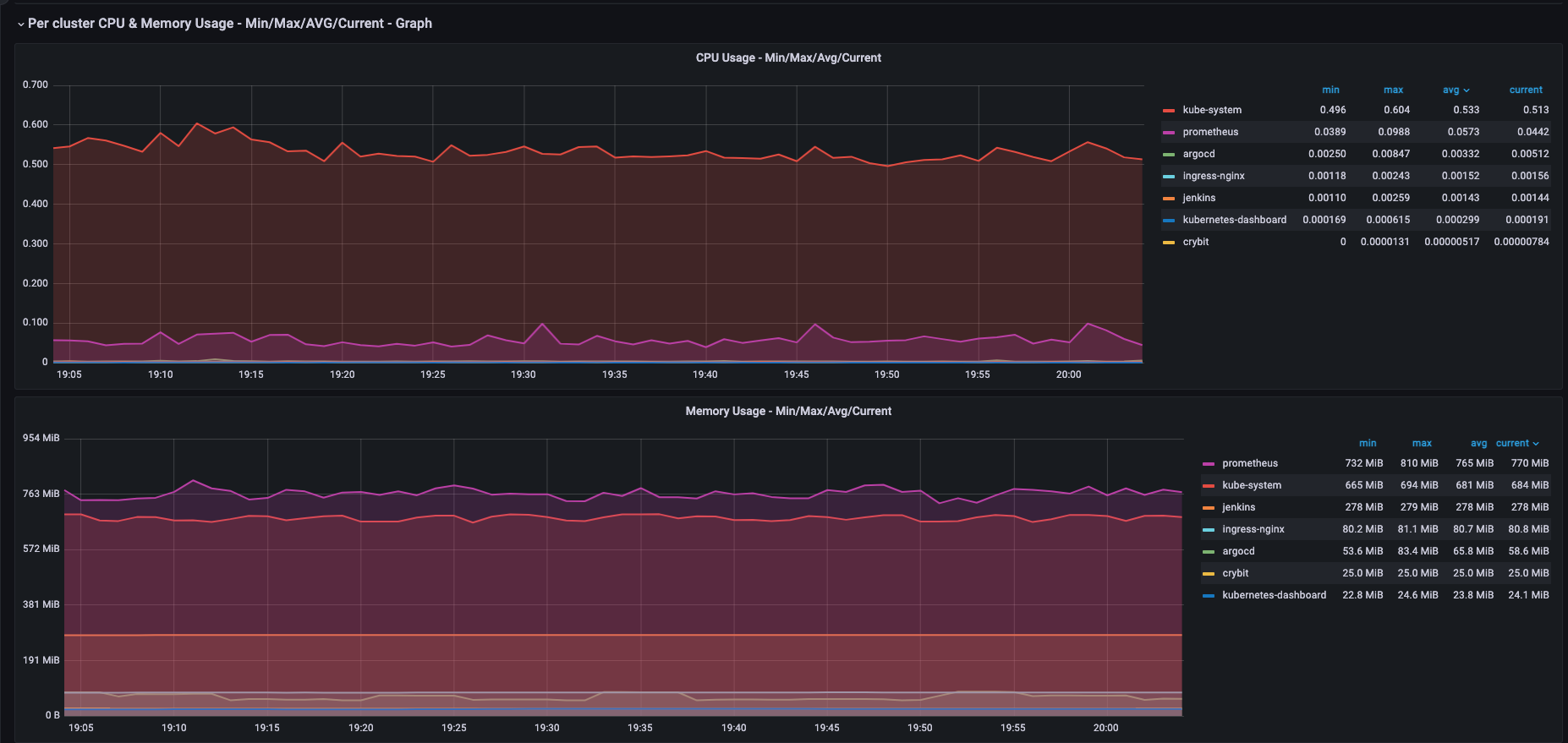This screenshot has height=743, width=1568.
Task: Click kubernetes-dashboard series name in CPU legend
Action: click(1234, 220)
